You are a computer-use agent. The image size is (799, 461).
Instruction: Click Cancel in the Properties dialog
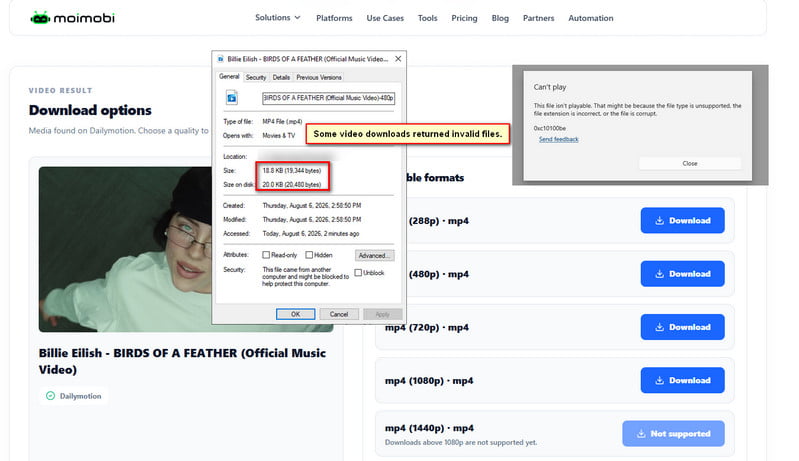click(339, 314)
